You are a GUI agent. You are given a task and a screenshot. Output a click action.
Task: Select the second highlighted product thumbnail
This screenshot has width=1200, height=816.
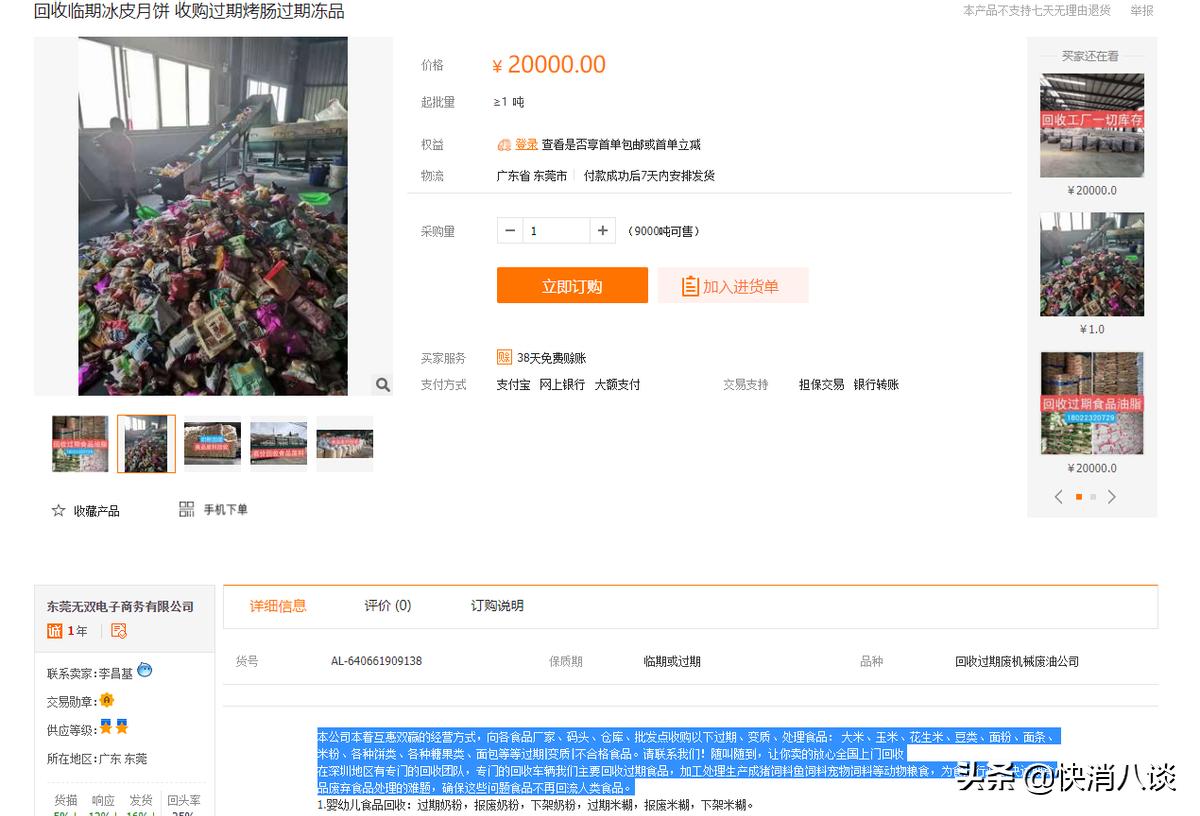[x=146, y=444]
